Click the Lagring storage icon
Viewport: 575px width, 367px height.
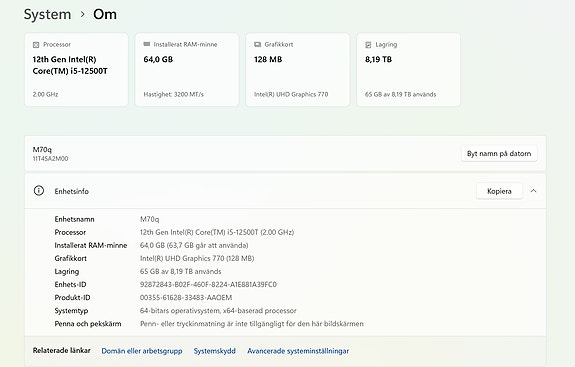(x=368, y=45)
